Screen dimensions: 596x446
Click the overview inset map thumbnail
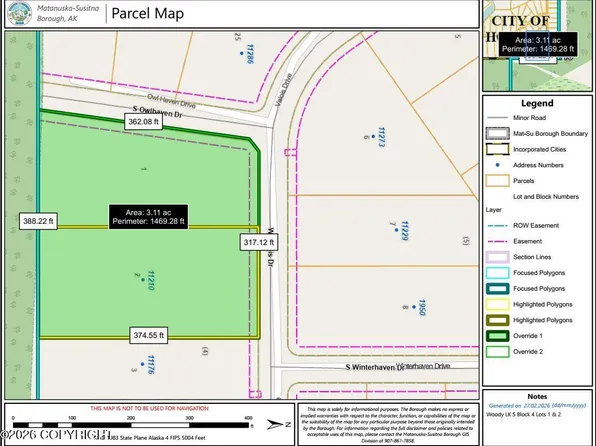537,46
